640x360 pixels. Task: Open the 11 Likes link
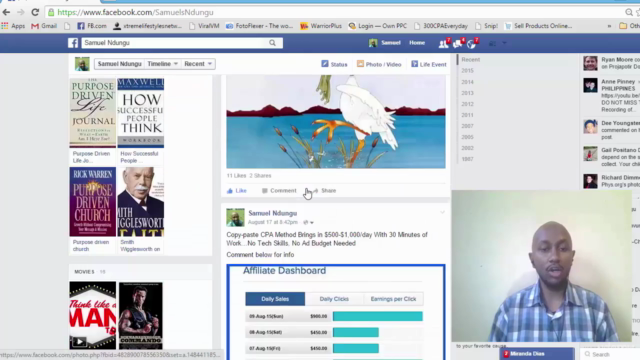(x=236, y=176)
